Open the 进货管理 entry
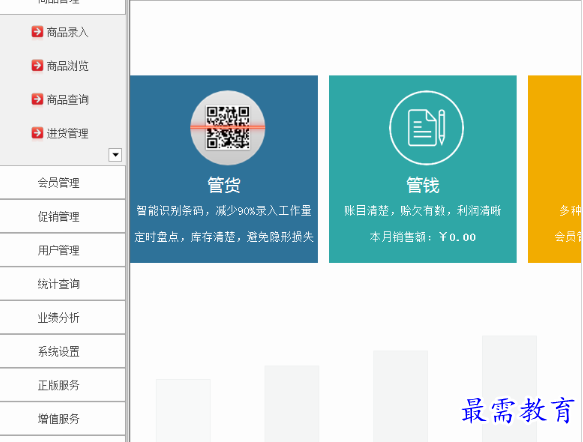This screenshot has height=442, width=583. click(x=67, y=133)
